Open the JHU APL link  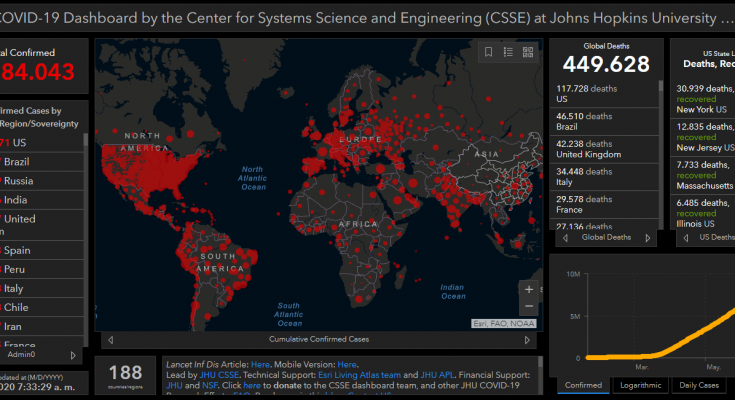click(x=437, y=375)
